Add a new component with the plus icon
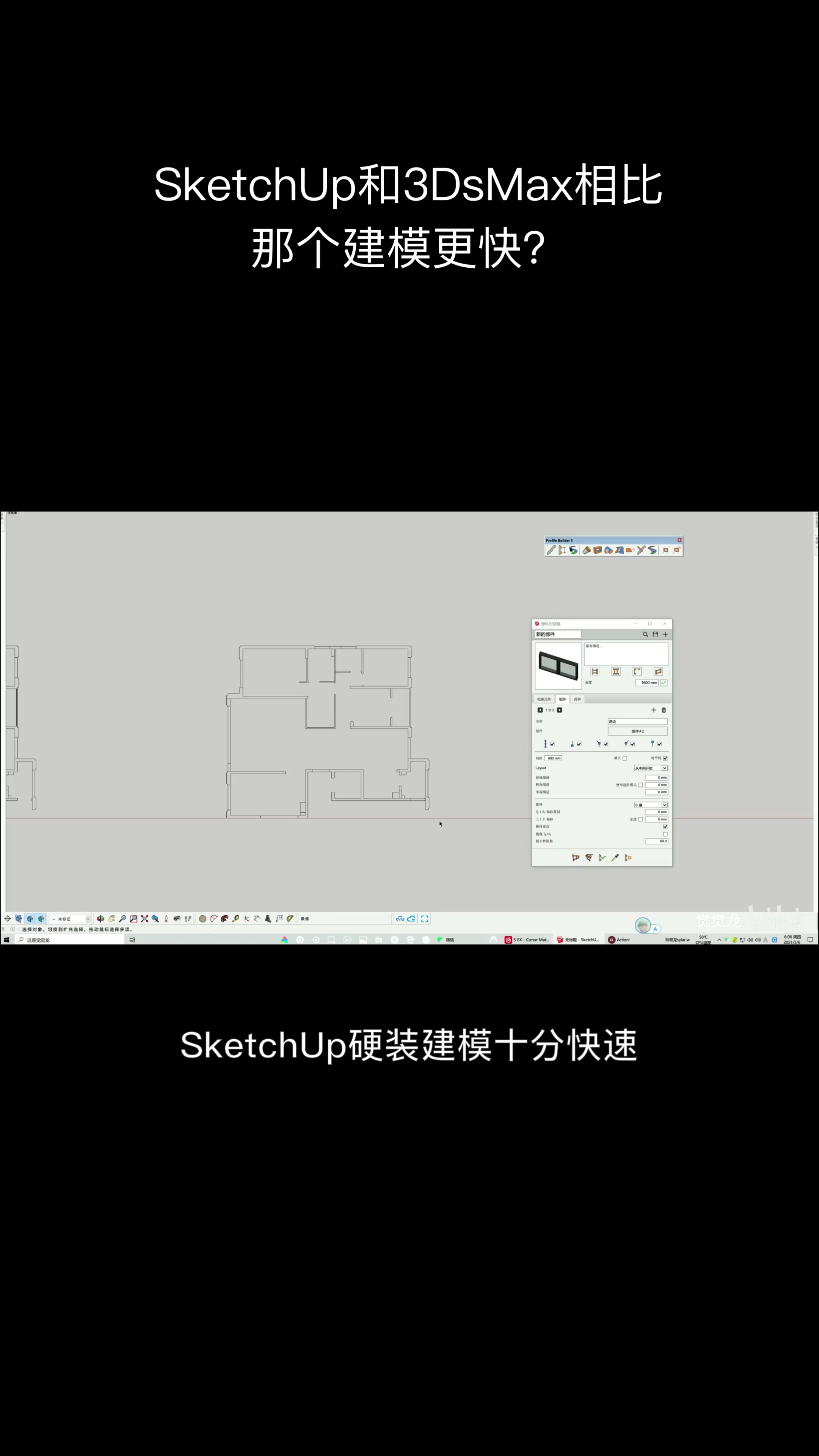This screenshot has width=819, height=1456. pyautogui.click(x=654, y=710)
